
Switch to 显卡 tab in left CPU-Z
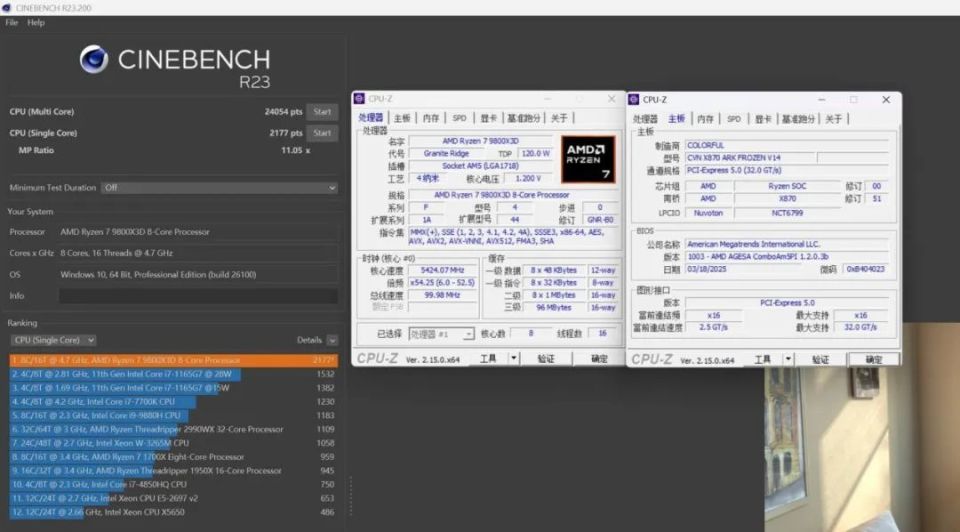(488, 118)
